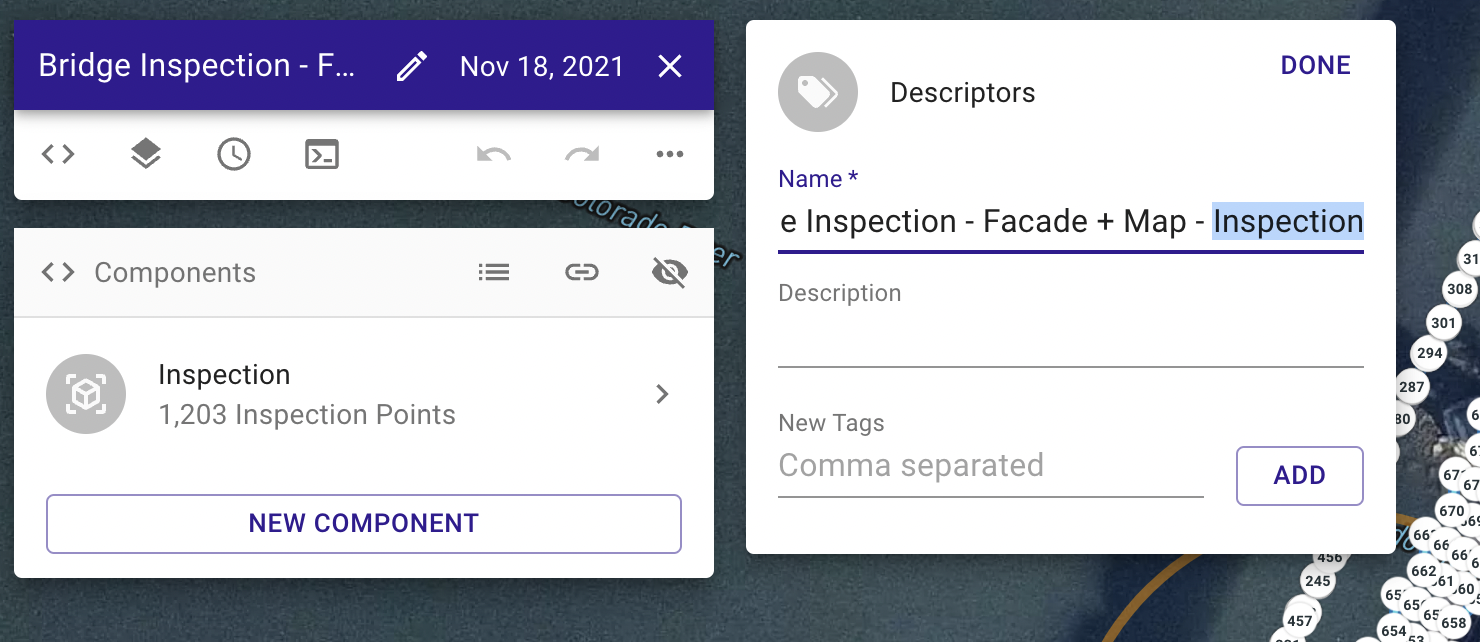The height and width of the screenshot is (642, 1480).
Task: Open the layers icon in toolbar
Action: coord(146,154)
